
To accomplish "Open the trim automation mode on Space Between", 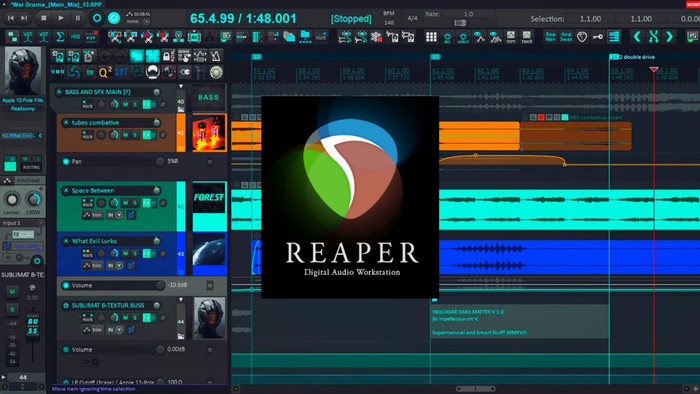I will pos(92,215).
